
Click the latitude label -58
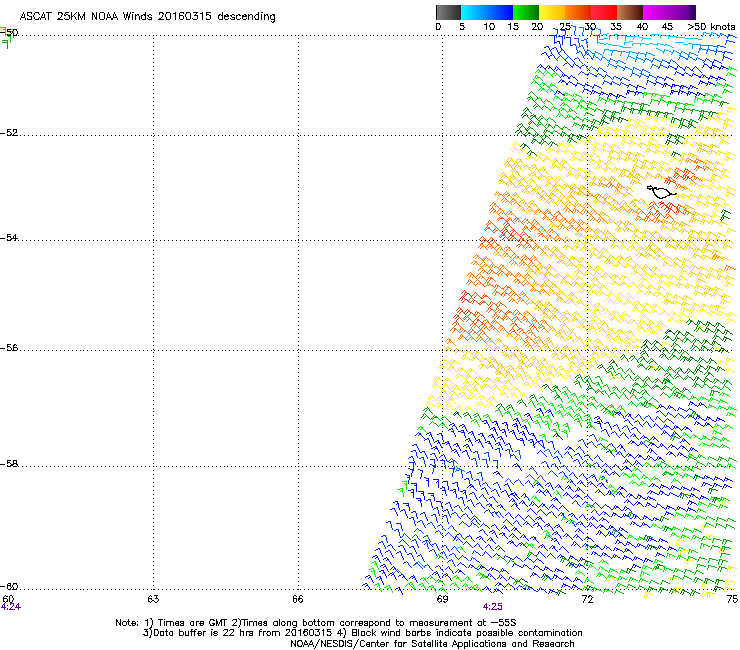click(9, 464)
